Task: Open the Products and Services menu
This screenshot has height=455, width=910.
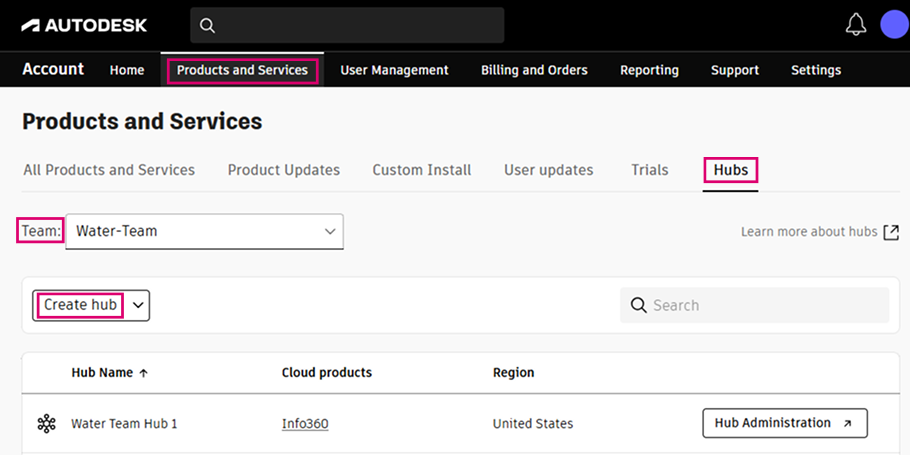Action: pyautogui.click(x=242, y=70)
